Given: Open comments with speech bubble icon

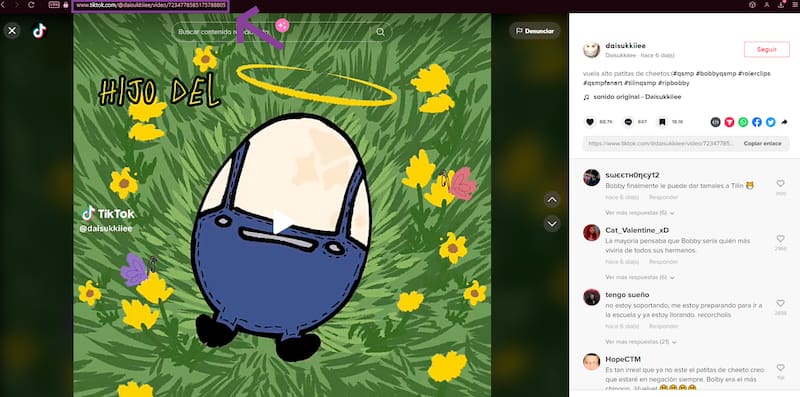Looking at the screenshot, I should tap(628, 122).
